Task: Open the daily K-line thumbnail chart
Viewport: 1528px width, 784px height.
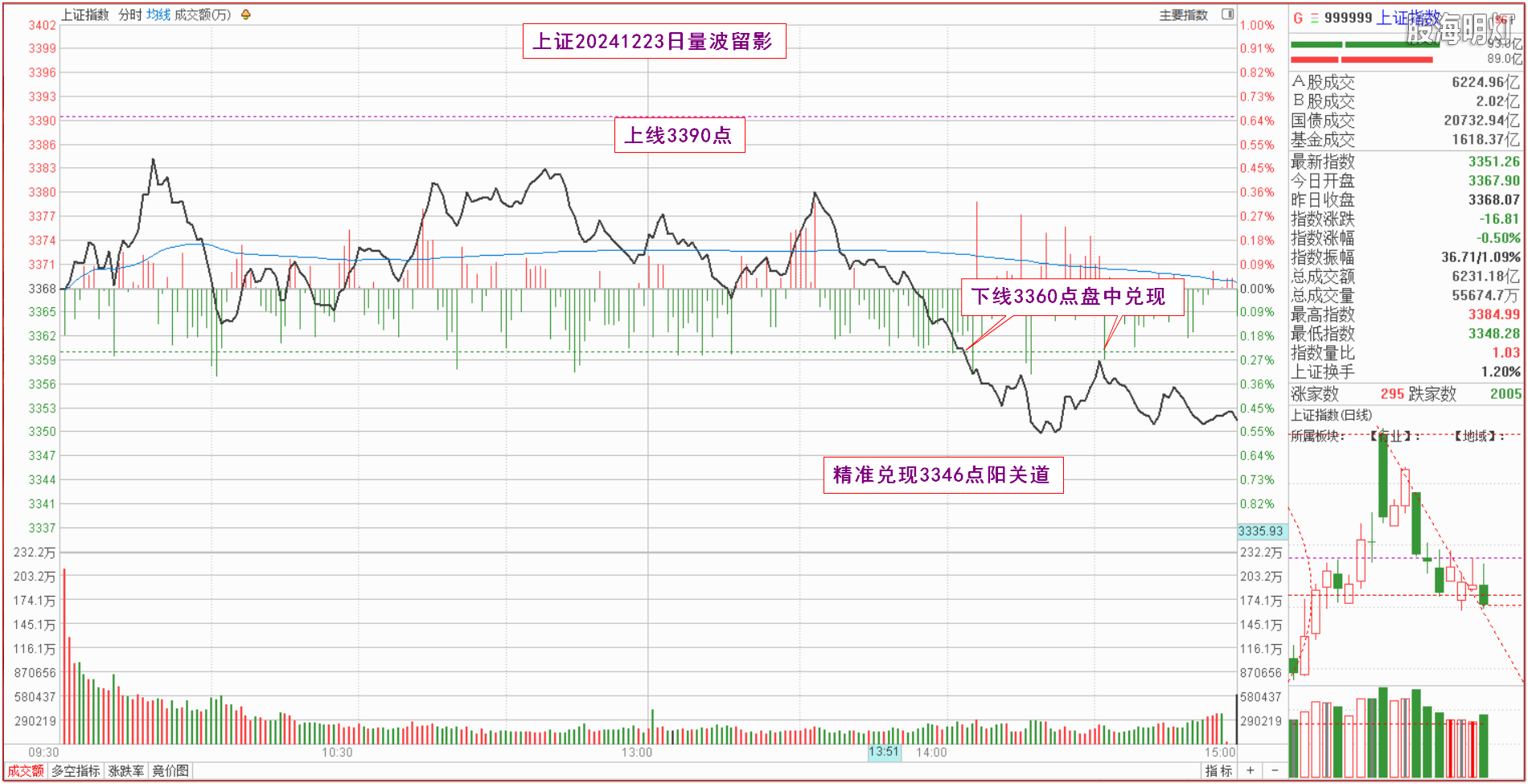Action: (1406, 555)
